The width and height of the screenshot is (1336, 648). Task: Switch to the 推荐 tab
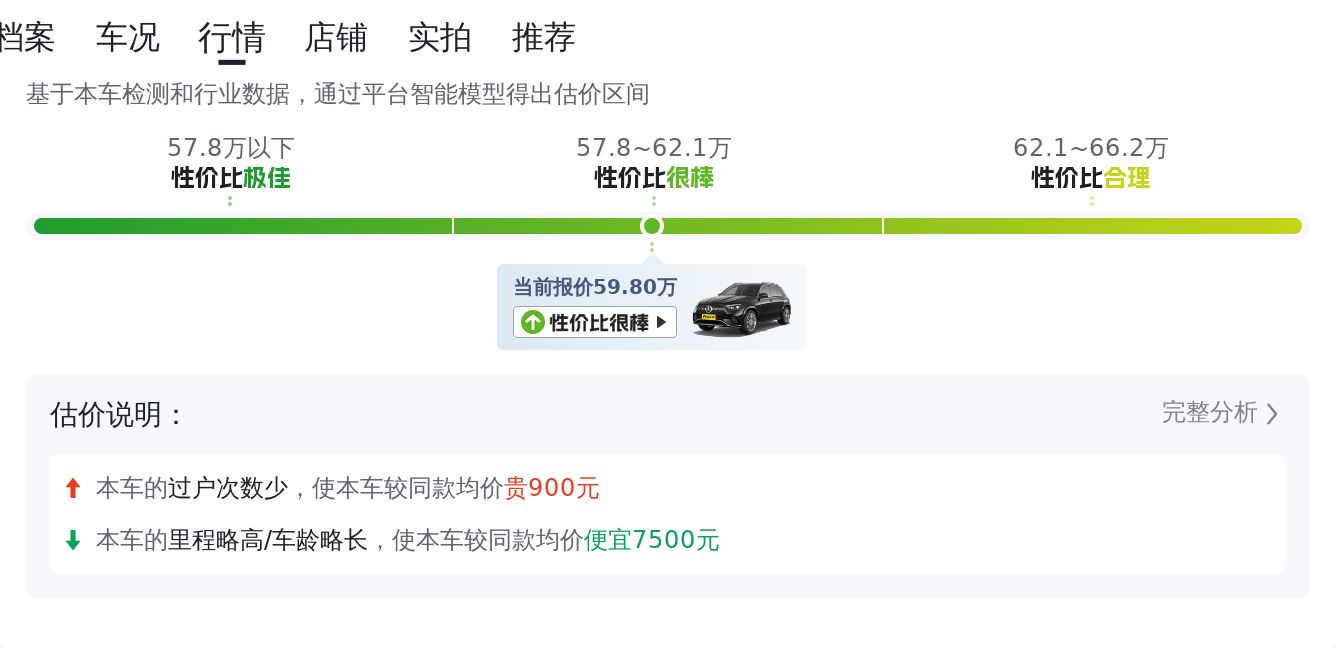pyautogui.click(x=544, y=38)
